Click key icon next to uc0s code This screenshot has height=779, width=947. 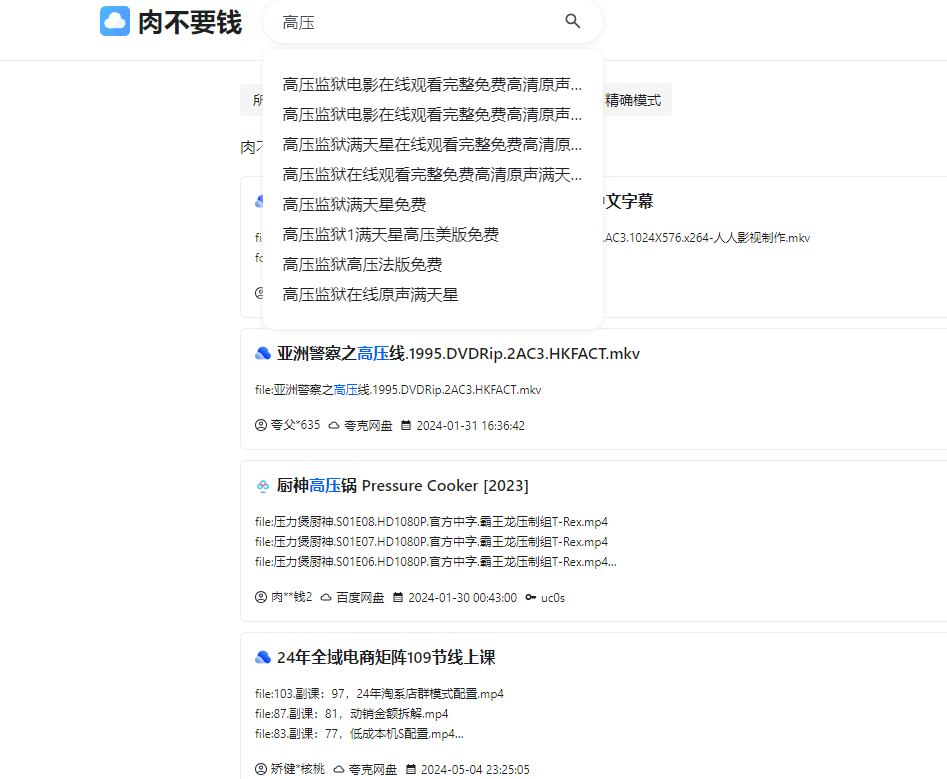pos(530,597)
